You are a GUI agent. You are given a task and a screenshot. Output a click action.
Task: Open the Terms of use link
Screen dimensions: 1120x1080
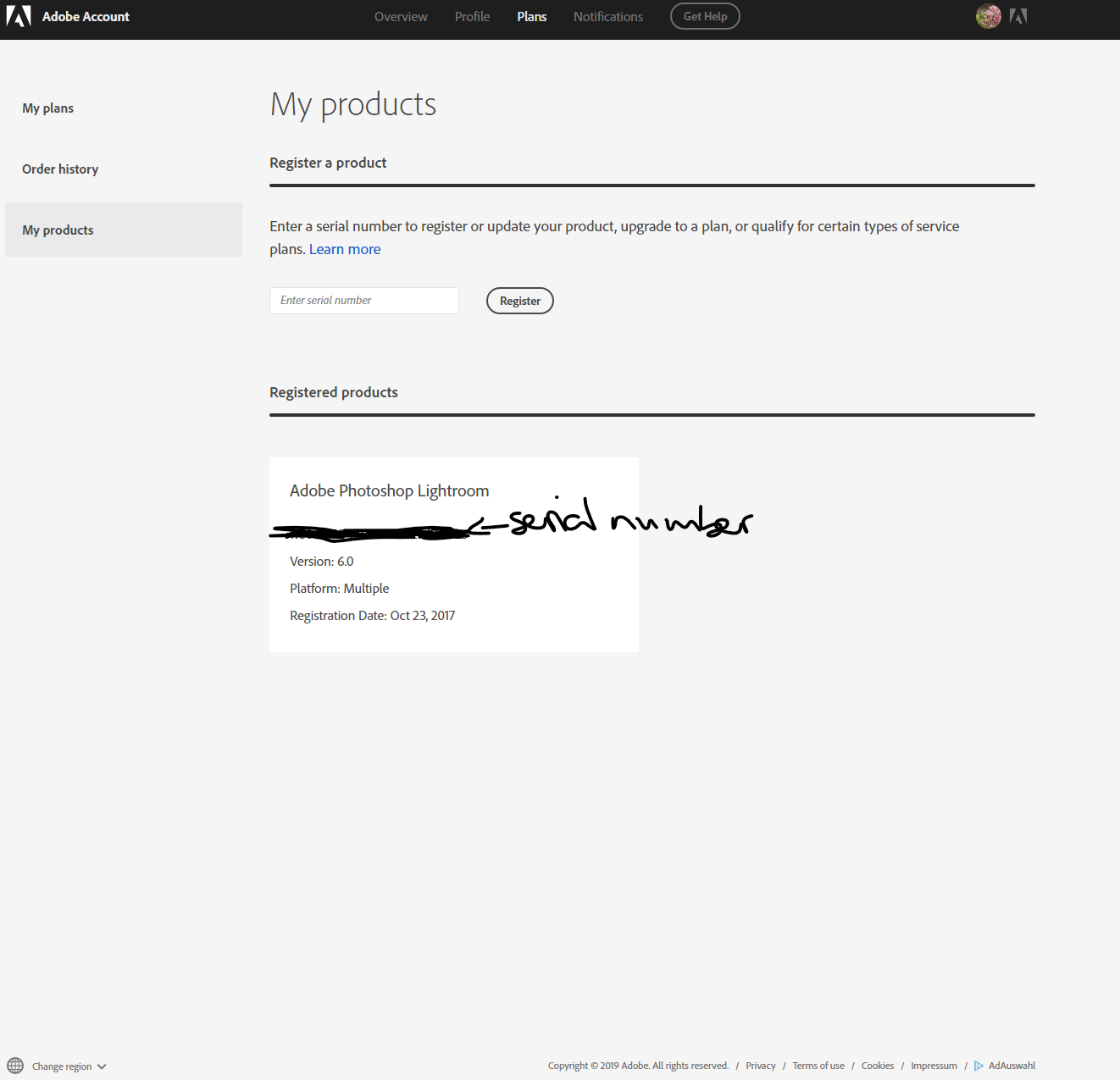pyautogui.click(x=818, y=1066)
